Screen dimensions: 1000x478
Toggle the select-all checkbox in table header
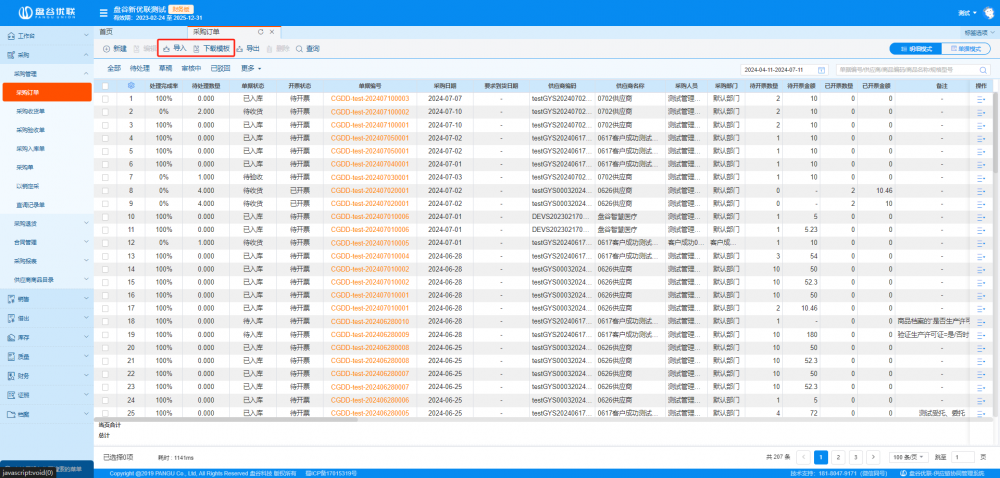105,86
